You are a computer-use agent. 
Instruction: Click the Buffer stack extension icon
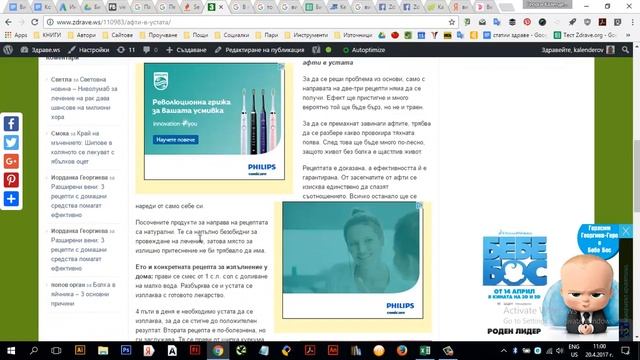click(x=512, y=22)
